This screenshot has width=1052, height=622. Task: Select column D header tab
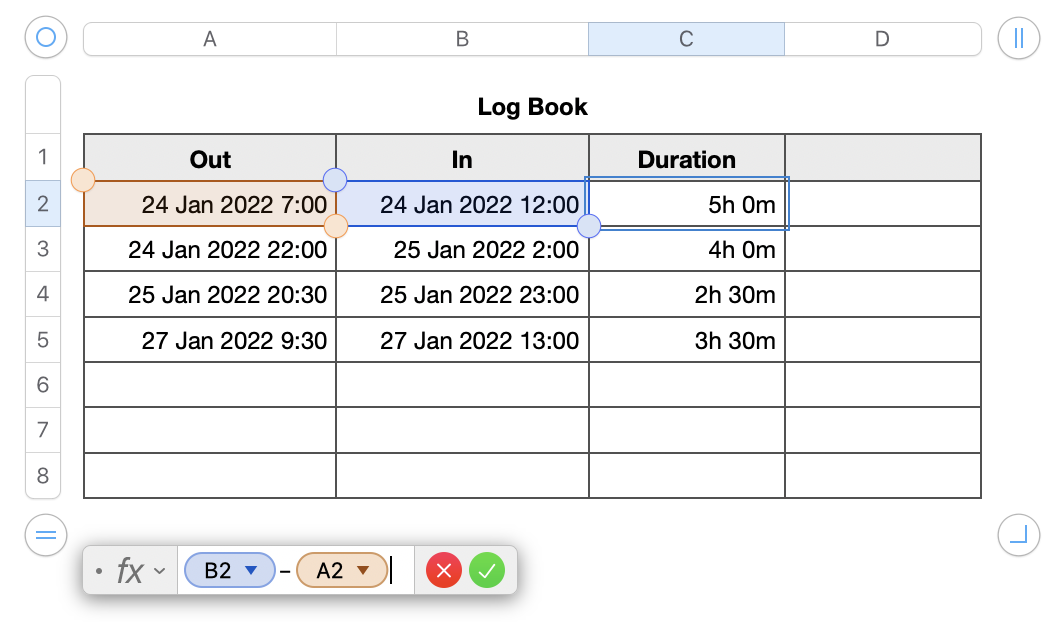882,39
